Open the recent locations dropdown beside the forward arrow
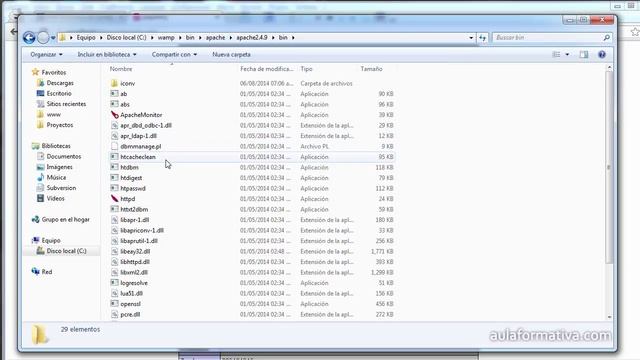The width and height of the screenshot is (640, 360). [53, 38]
